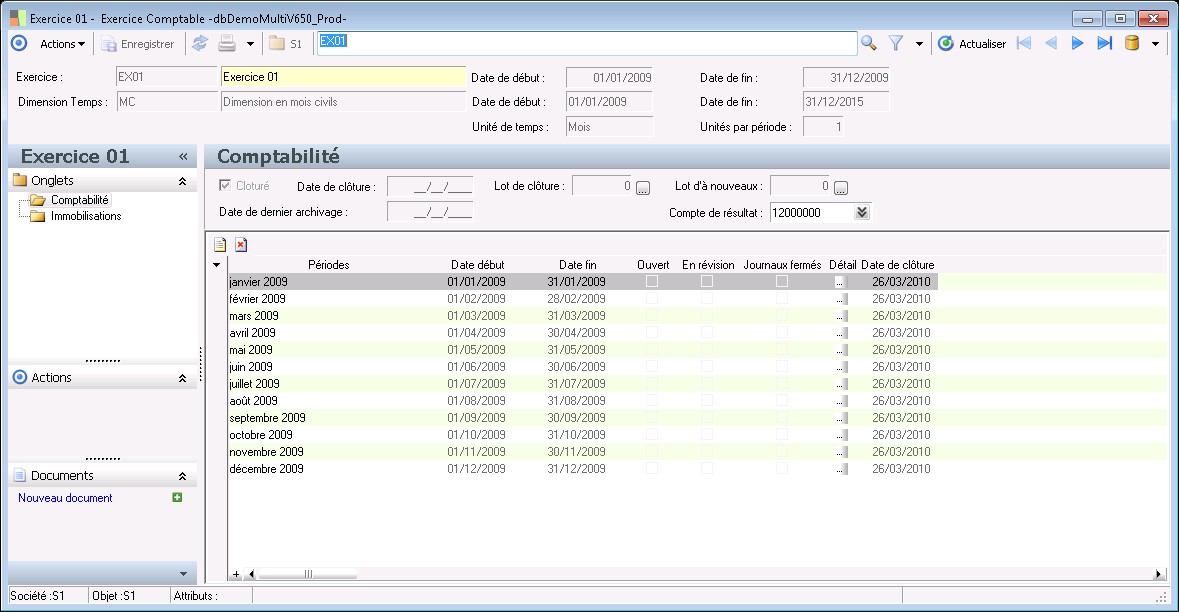Collapse the Onglets section
This screenshot has height=612, width=1179.
182,181
